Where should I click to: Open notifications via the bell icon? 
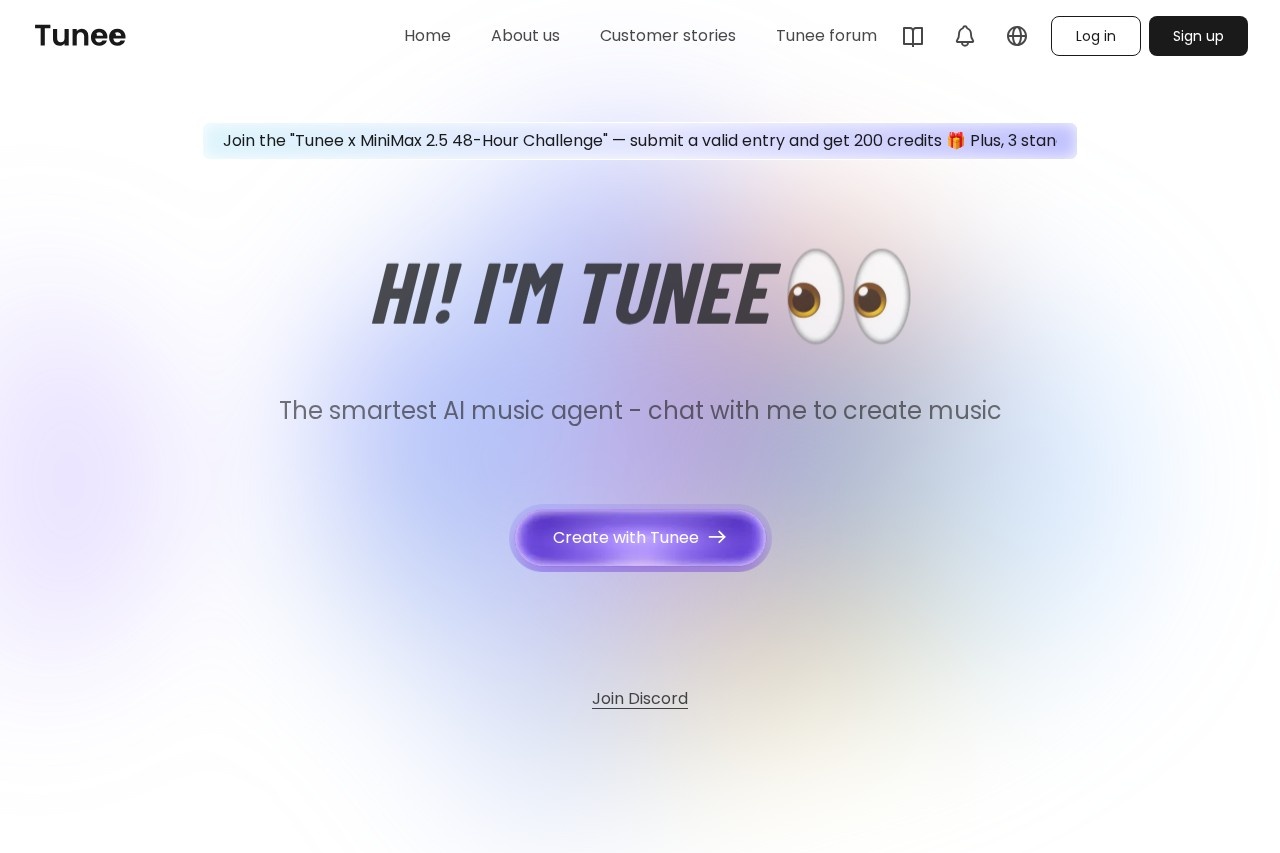(x=965, y=36)
